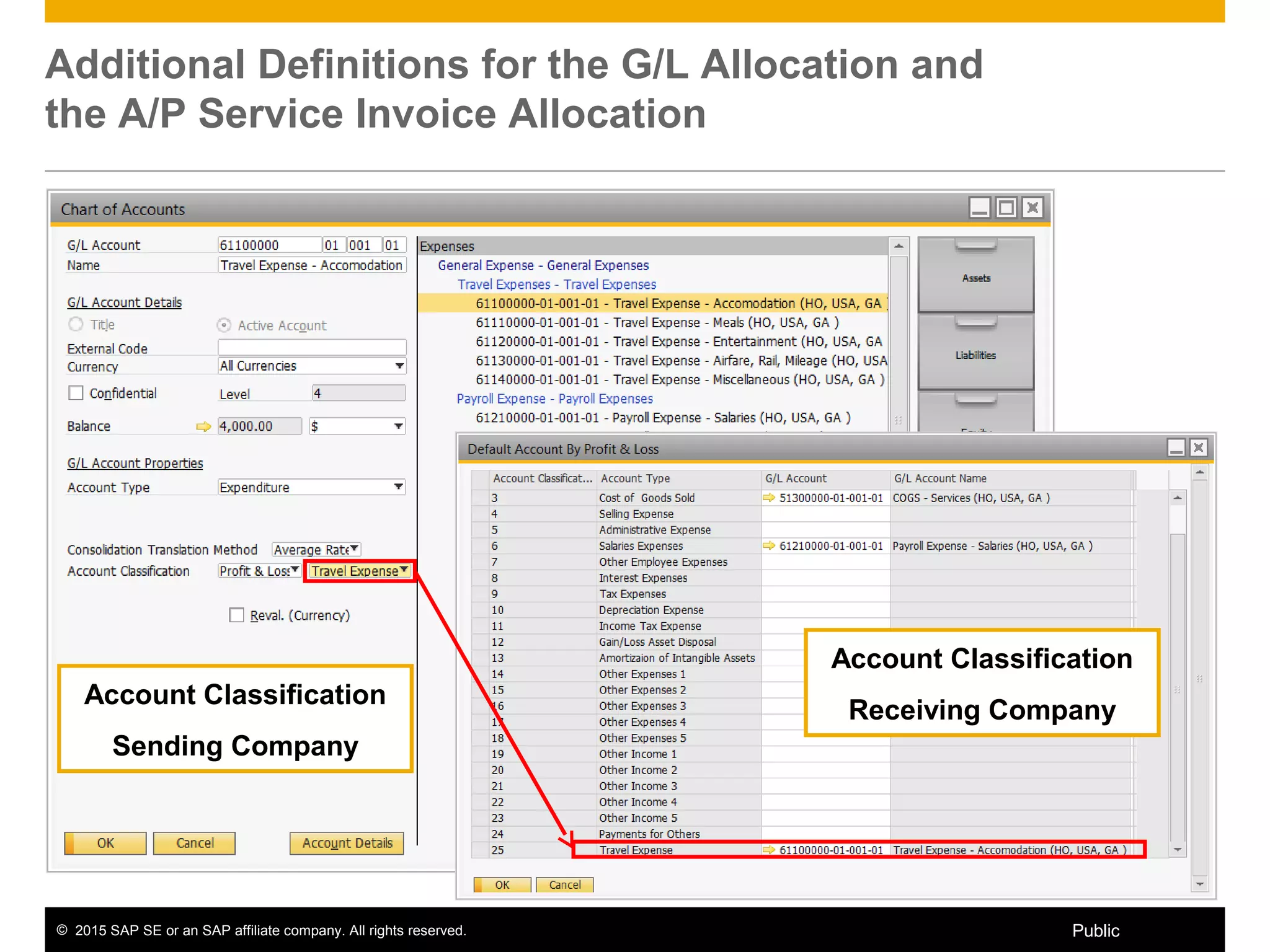Select Payroll Expense - Payroll Expenses tree node
Viewport: 1270px width, 952px height.
[554, 399]
